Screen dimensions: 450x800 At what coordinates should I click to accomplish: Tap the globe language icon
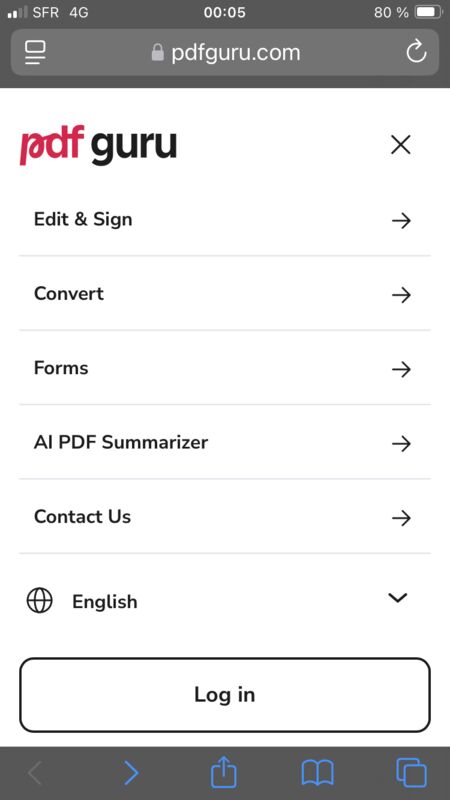[x=39, y=600]
